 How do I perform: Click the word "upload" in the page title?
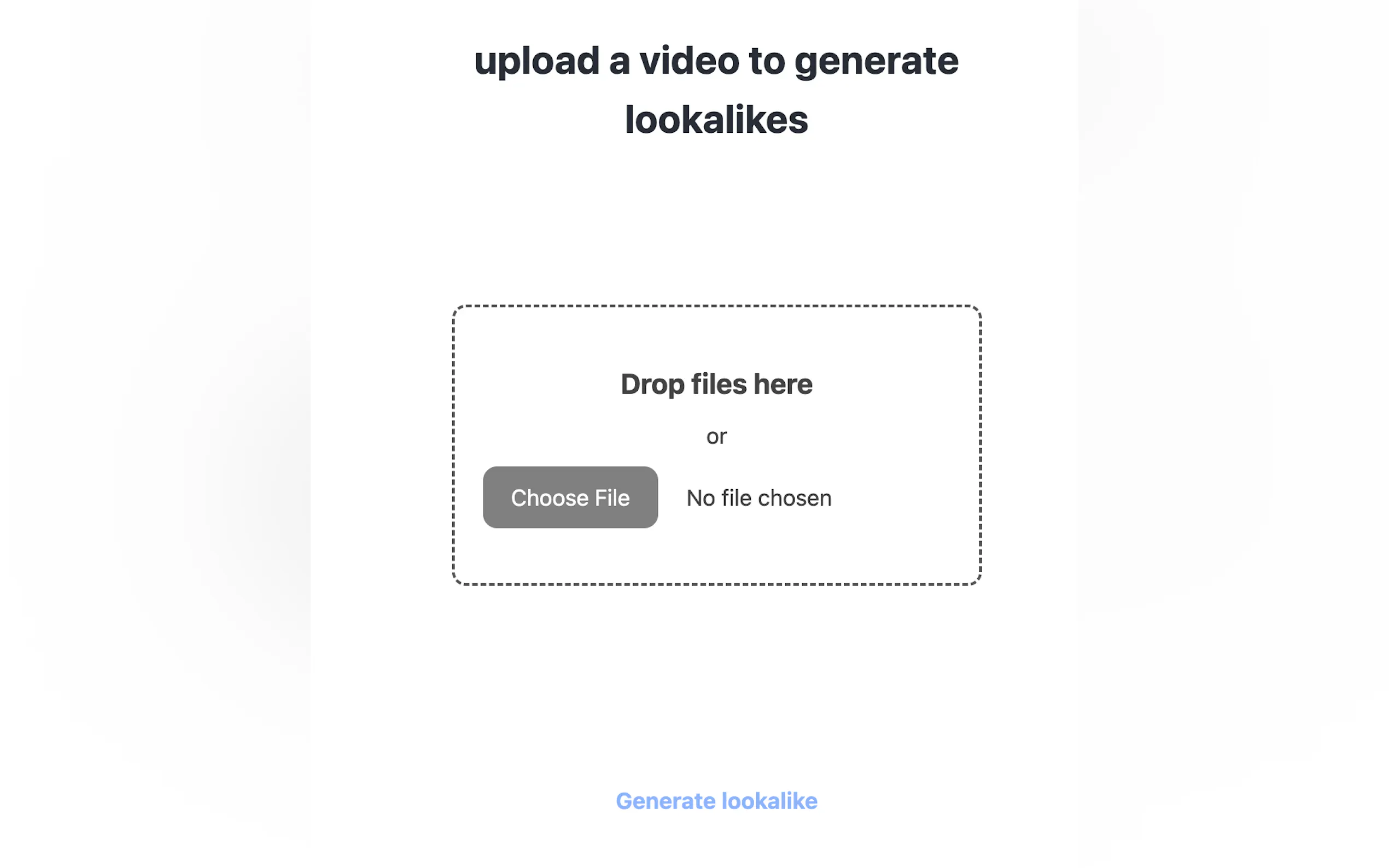536,62
